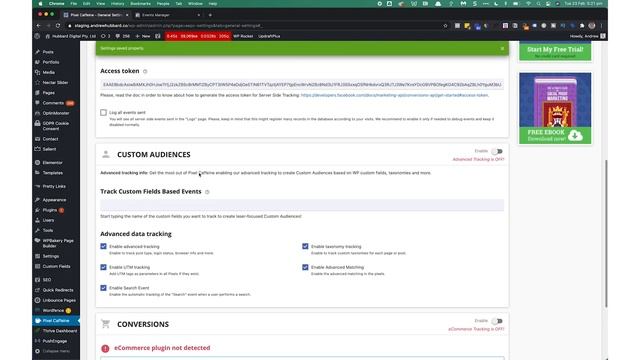The image size is (640, 360).
Task: Tick the Log all events sent checkbox
Action: [103, 112]
